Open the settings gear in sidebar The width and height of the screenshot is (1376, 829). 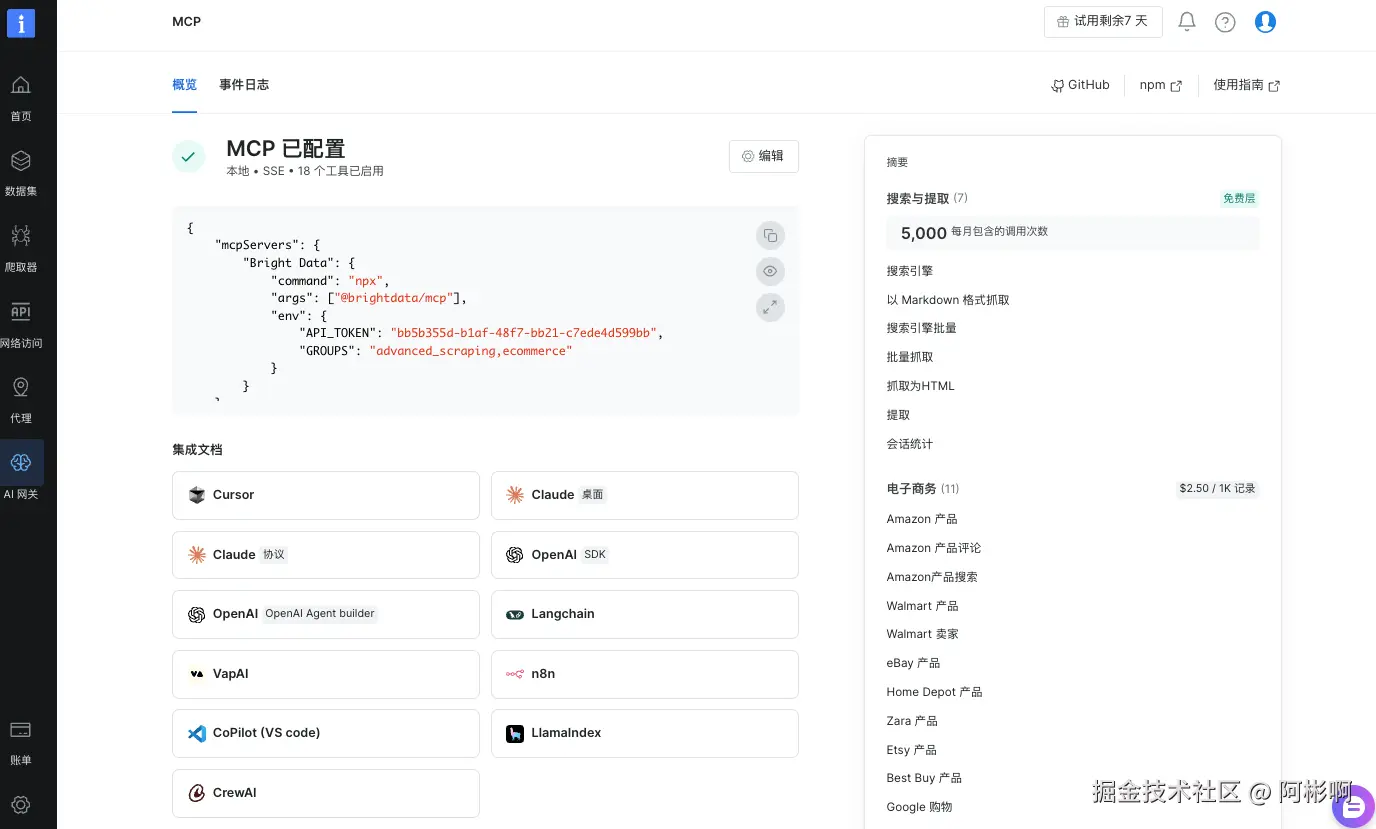[21, 805]
